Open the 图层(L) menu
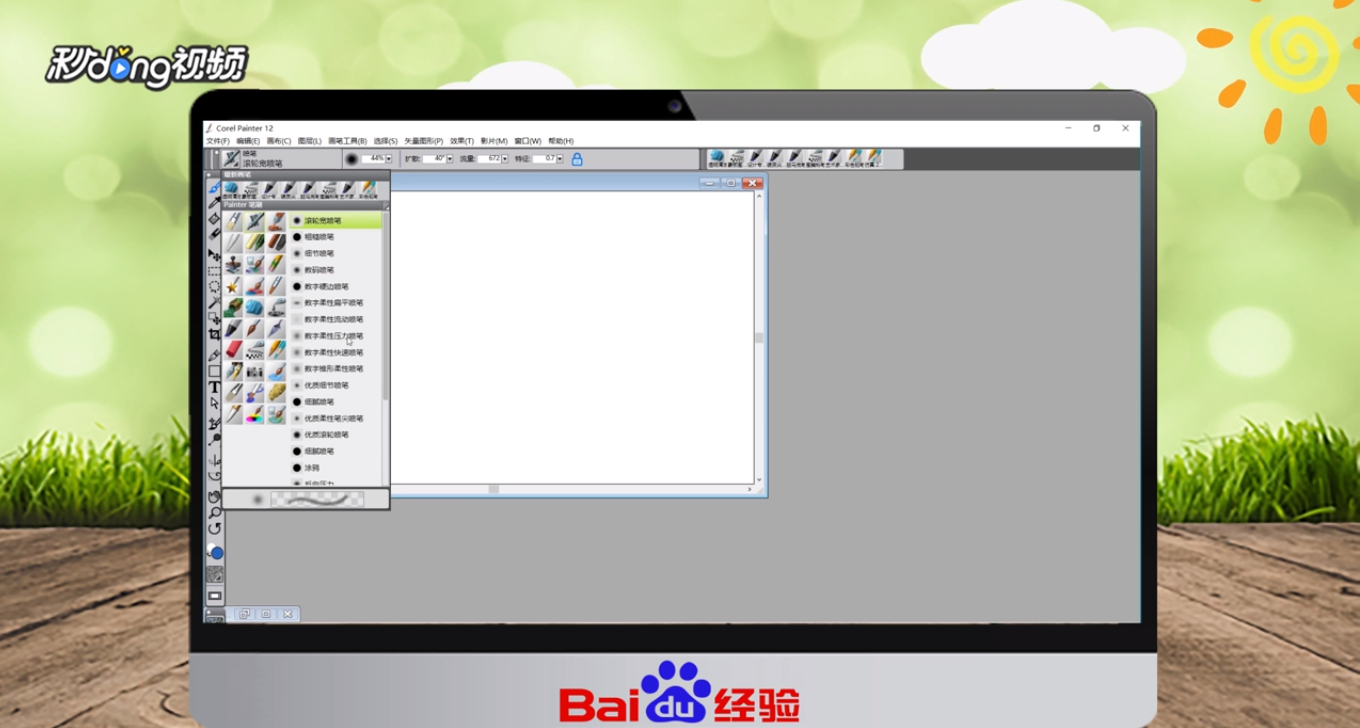The image size is (1360, 728). point(310,141)
